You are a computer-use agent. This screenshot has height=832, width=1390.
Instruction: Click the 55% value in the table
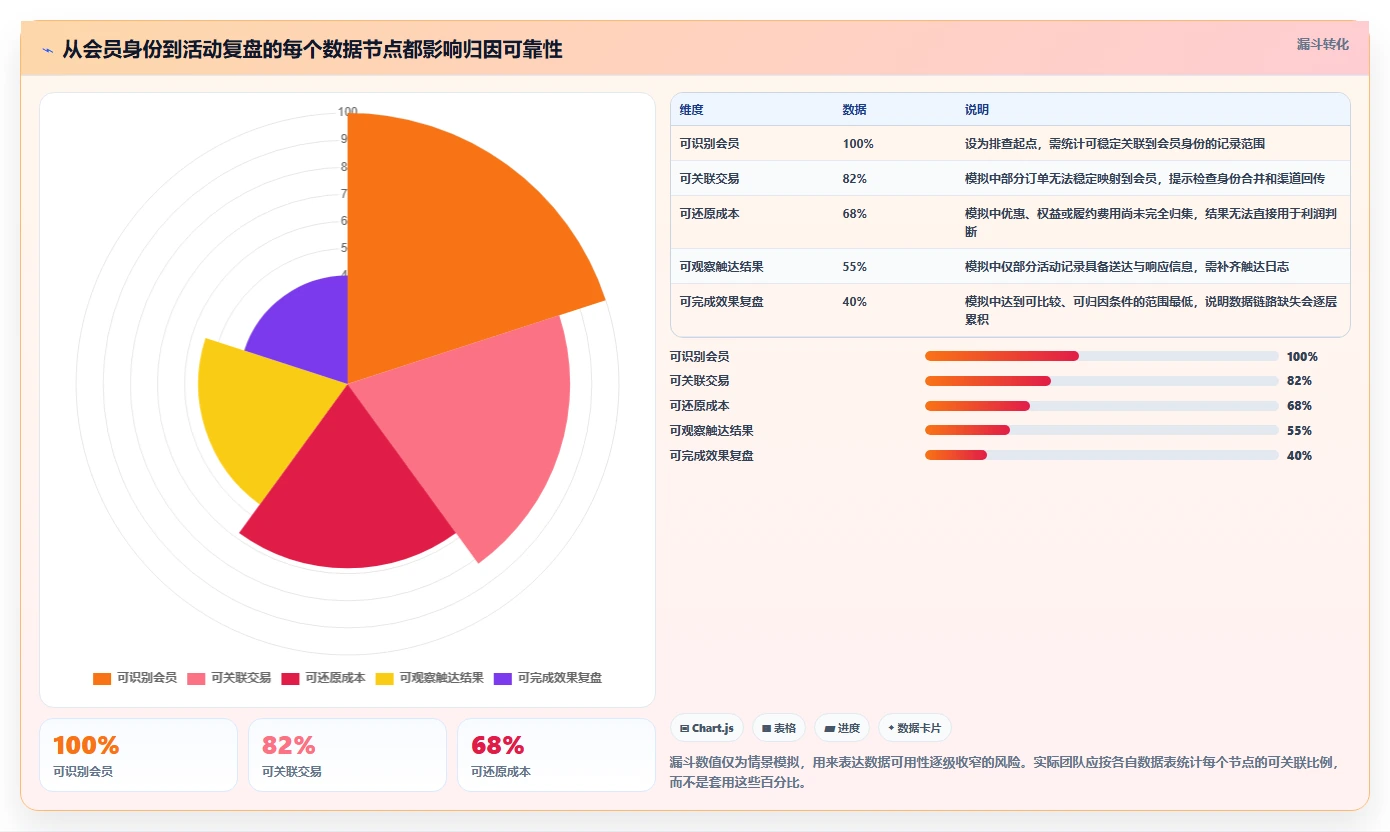855,267
